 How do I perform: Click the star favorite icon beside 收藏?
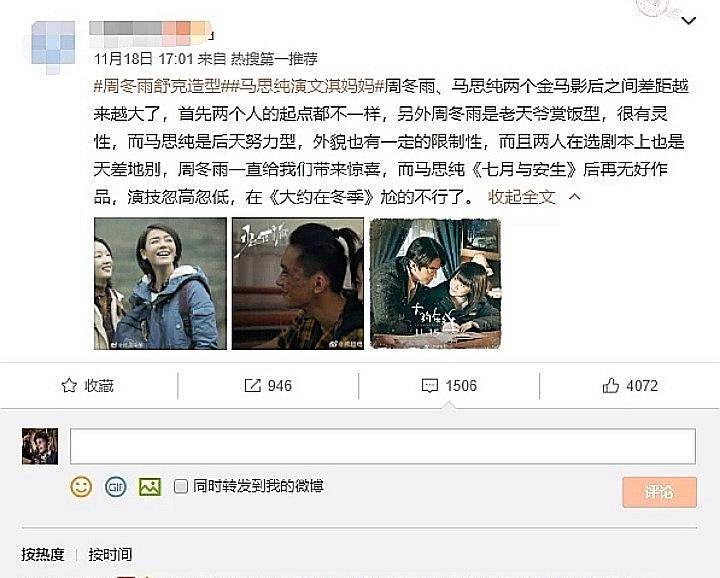click(69, 385)
